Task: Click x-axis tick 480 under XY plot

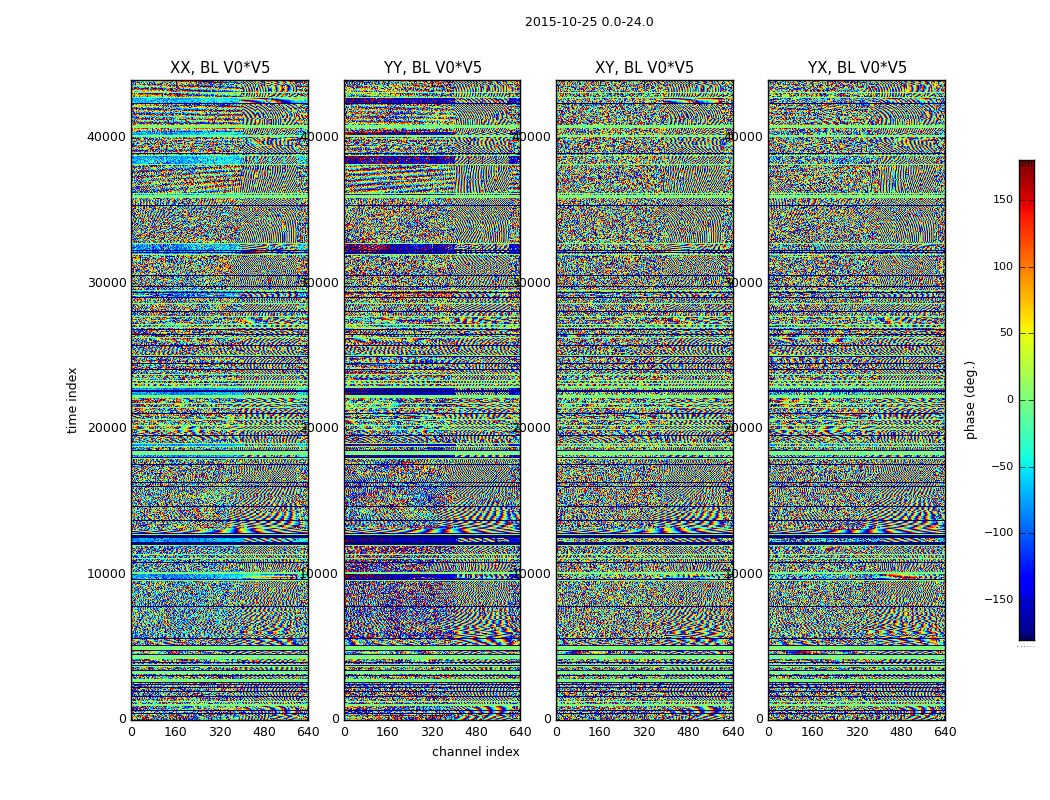Action: pos(688,732)
